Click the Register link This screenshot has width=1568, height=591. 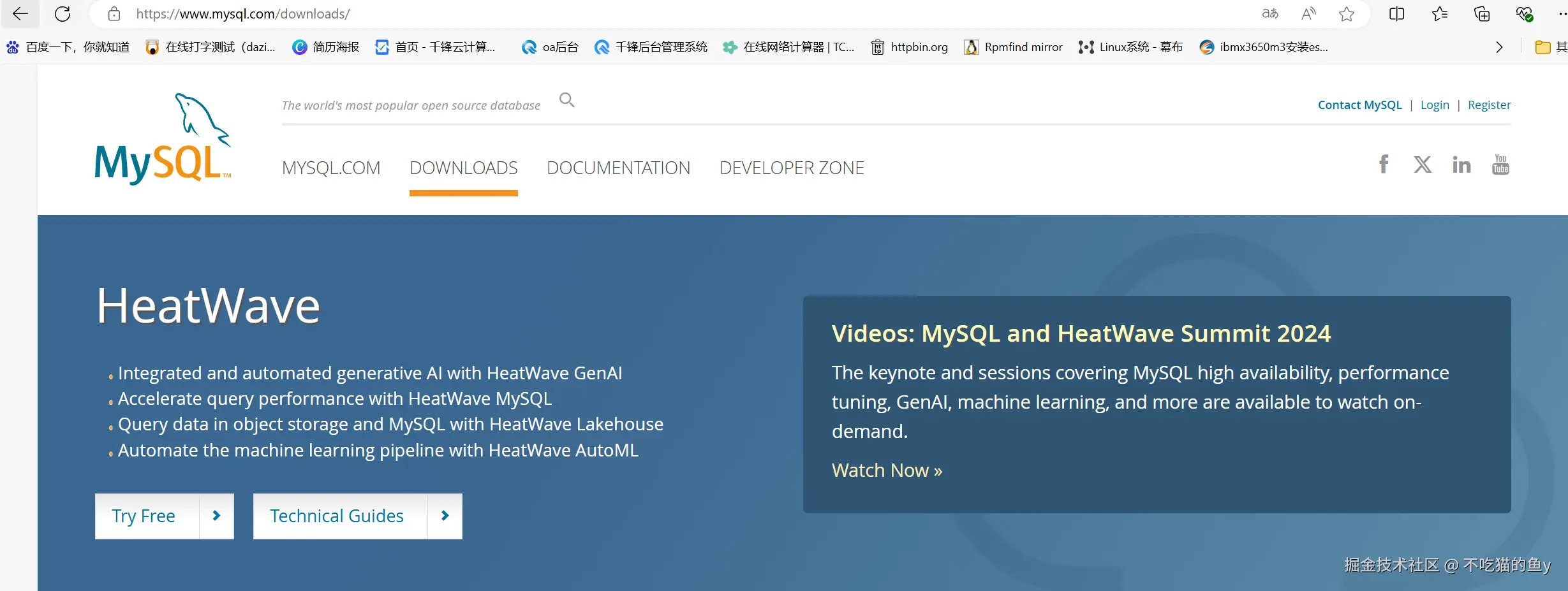click(x=1490, y=105)
